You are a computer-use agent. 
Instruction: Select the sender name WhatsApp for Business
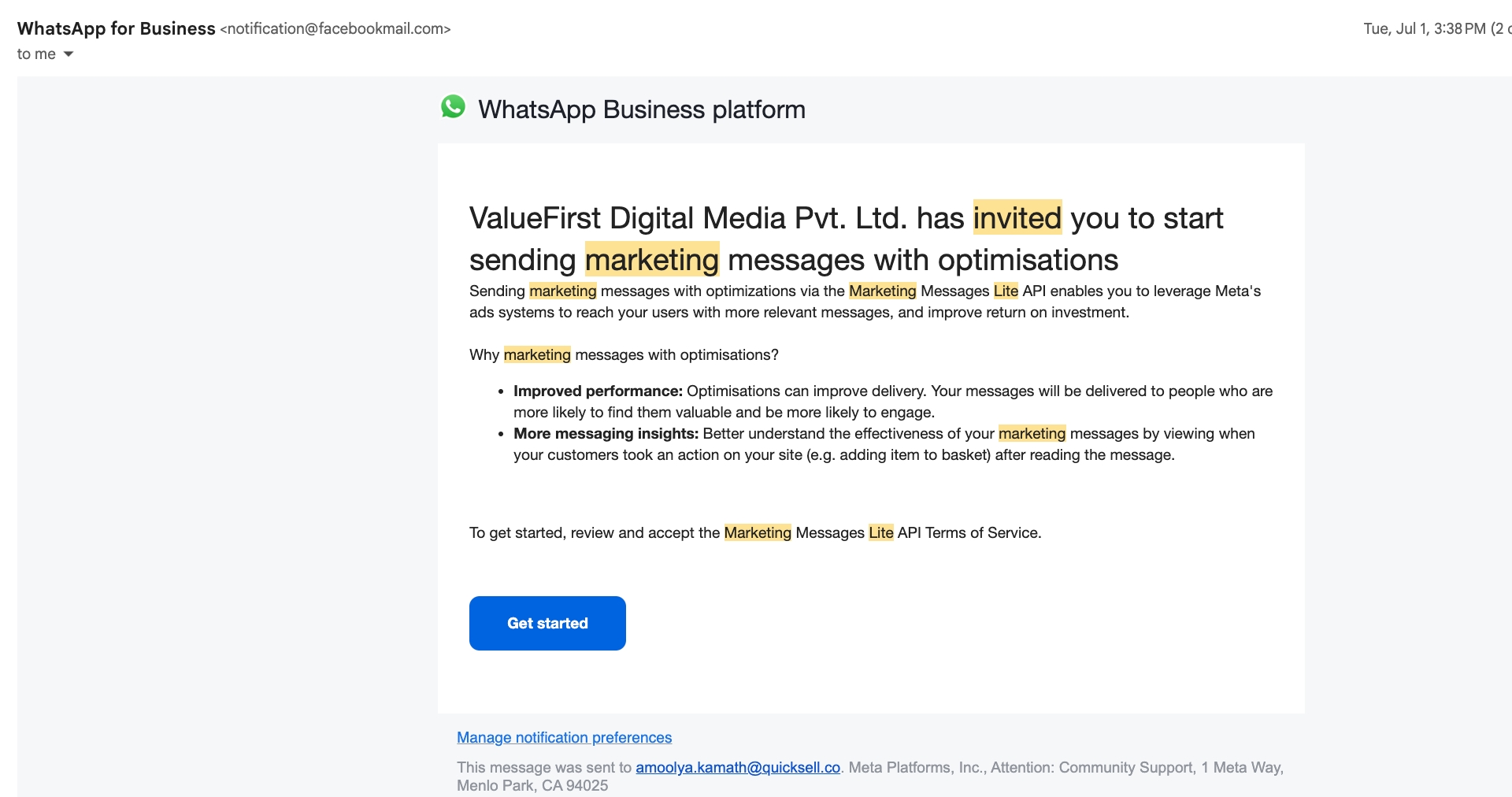point(116,29)
